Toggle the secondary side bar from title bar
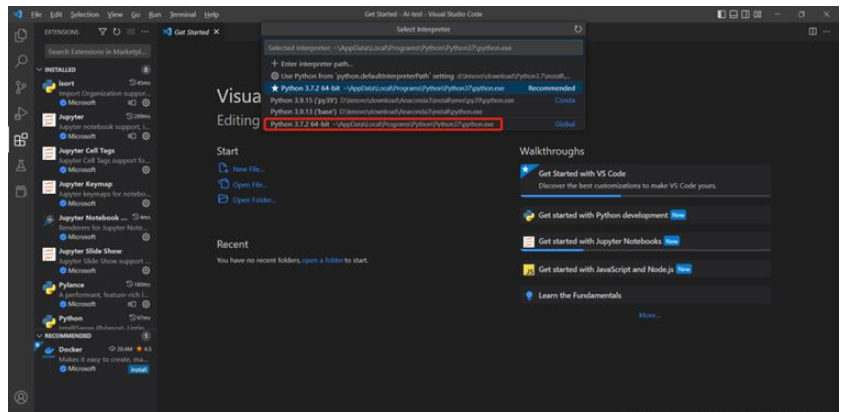Viewport: 844px width, 412px height. coord(745,15)
